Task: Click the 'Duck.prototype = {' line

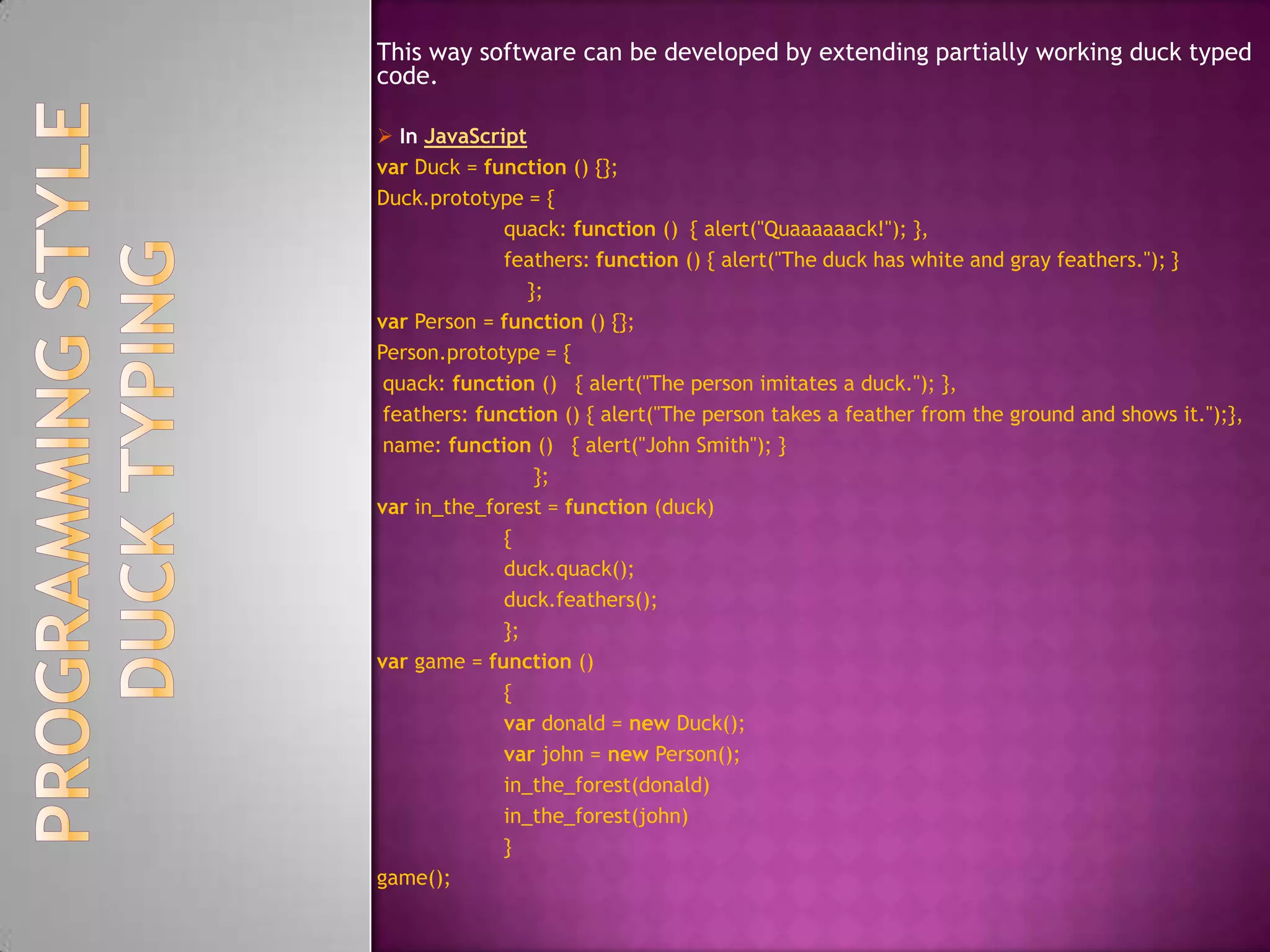Action: tap(465, 198)
